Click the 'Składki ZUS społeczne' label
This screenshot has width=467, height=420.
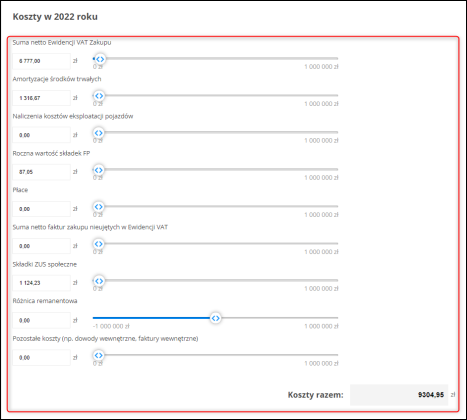coord(45,264)
